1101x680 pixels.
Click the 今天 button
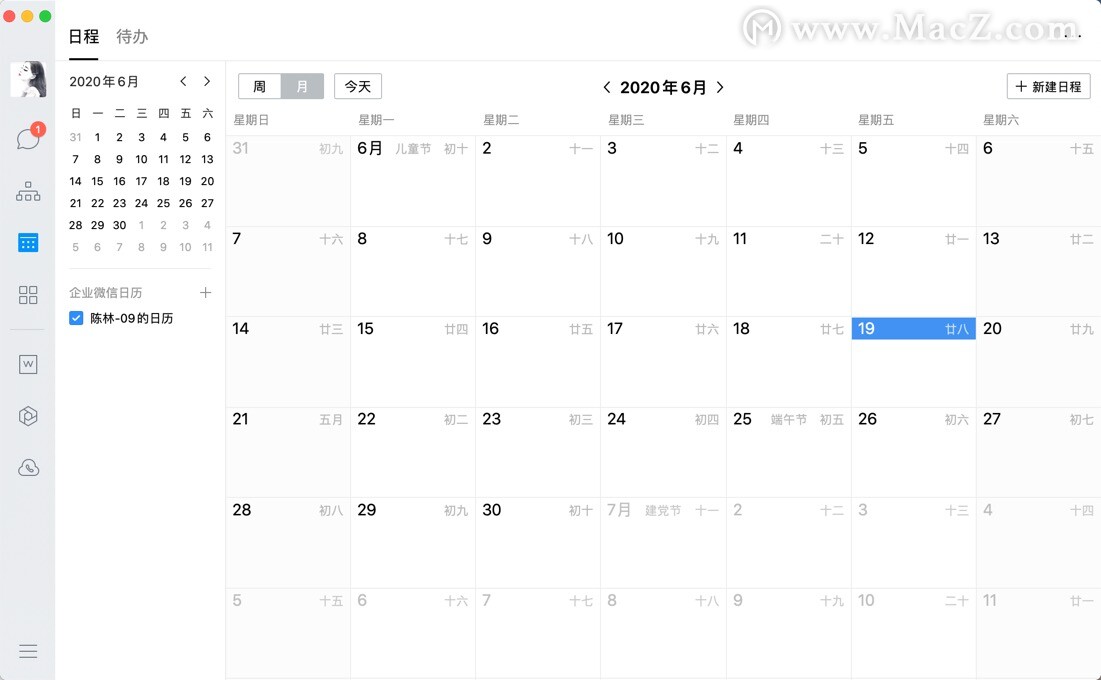[357, 86]
